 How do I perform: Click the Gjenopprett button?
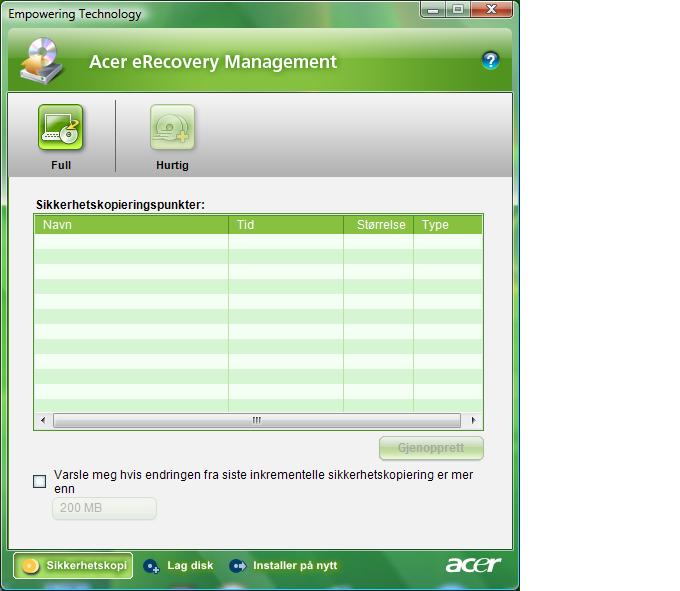pyautogui.click(x=431, y=448)
